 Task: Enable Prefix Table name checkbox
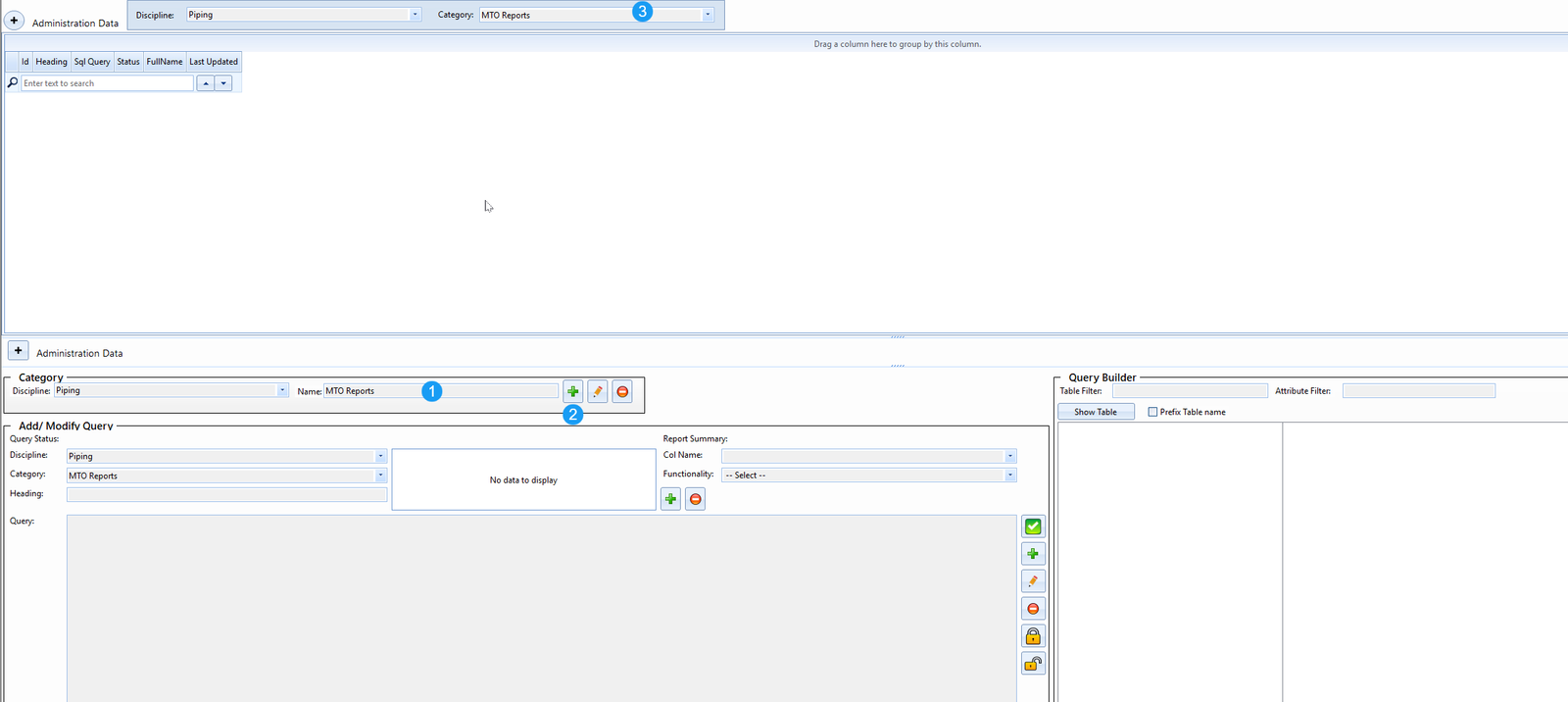(x=1152, y=412)
